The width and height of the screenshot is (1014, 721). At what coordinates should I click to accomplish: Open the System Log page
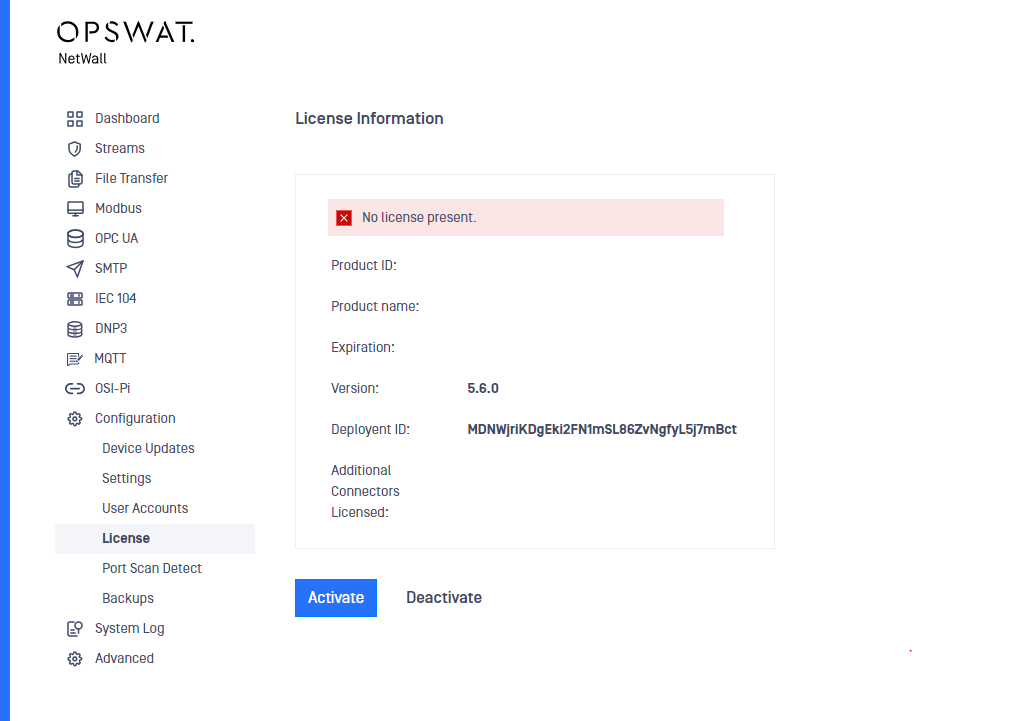tap(129, 629)
